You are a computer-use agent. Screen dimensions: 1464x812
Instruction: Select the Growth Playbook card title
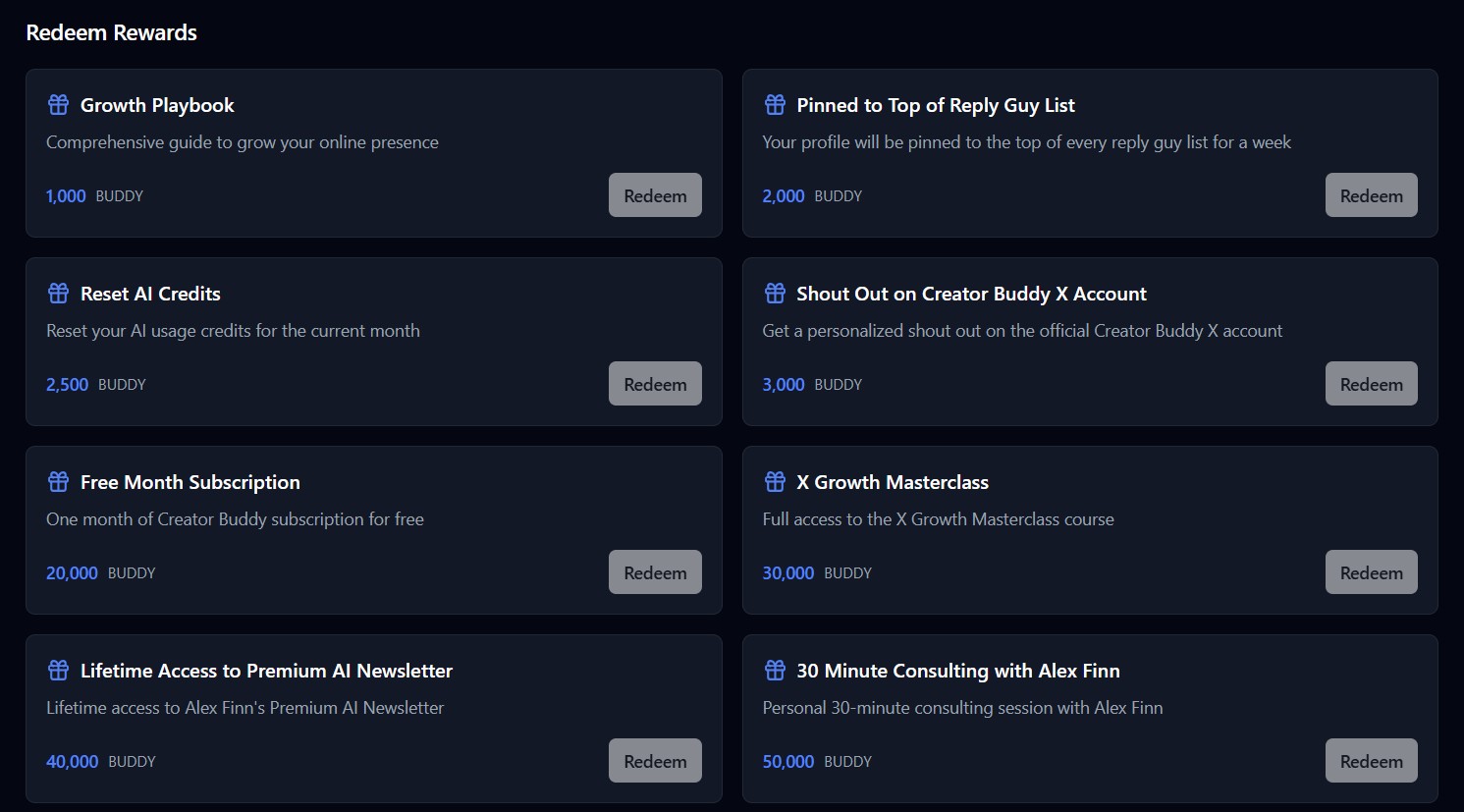coord(157,104)
